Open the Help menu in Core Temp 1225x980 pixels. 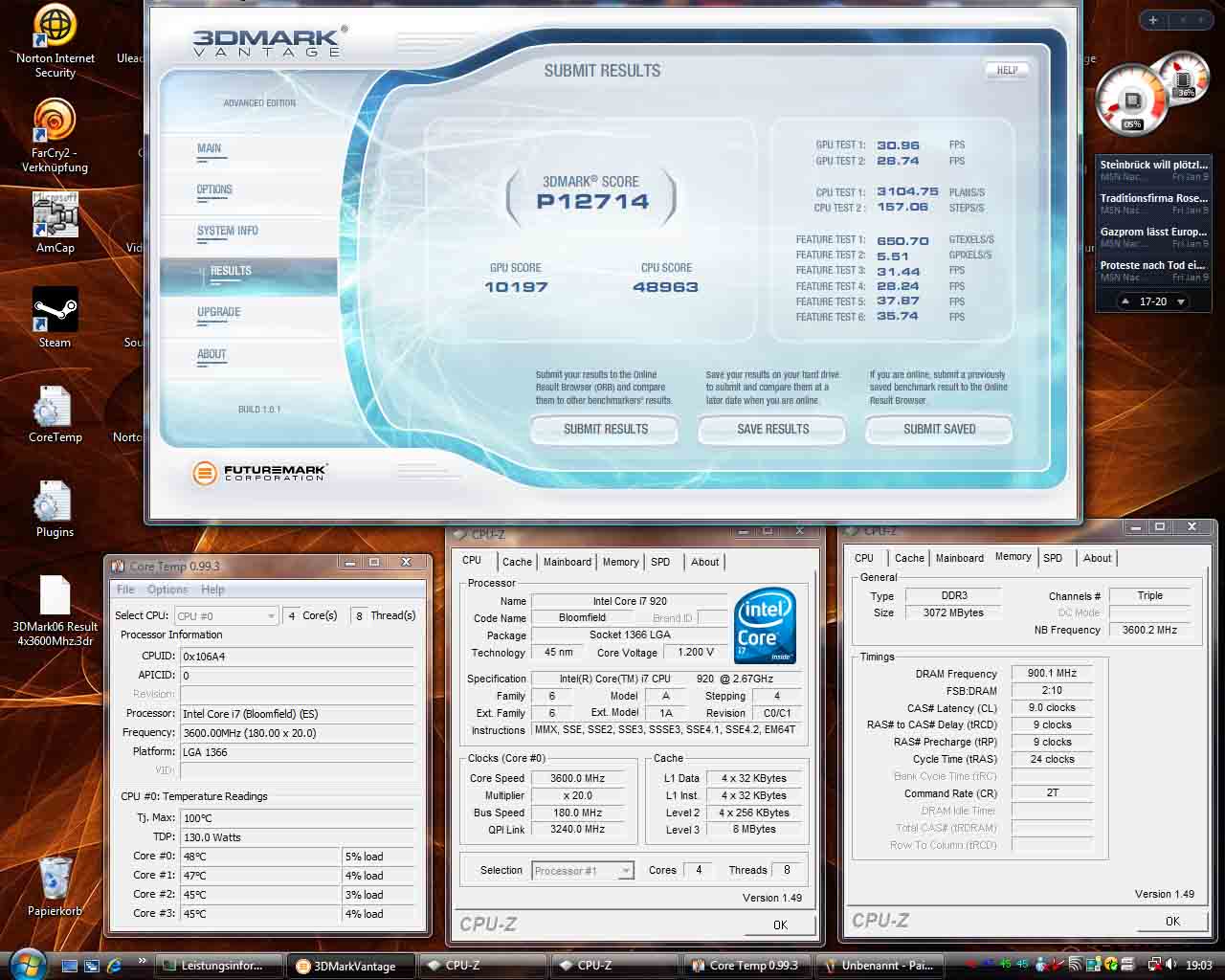(212, 590)
